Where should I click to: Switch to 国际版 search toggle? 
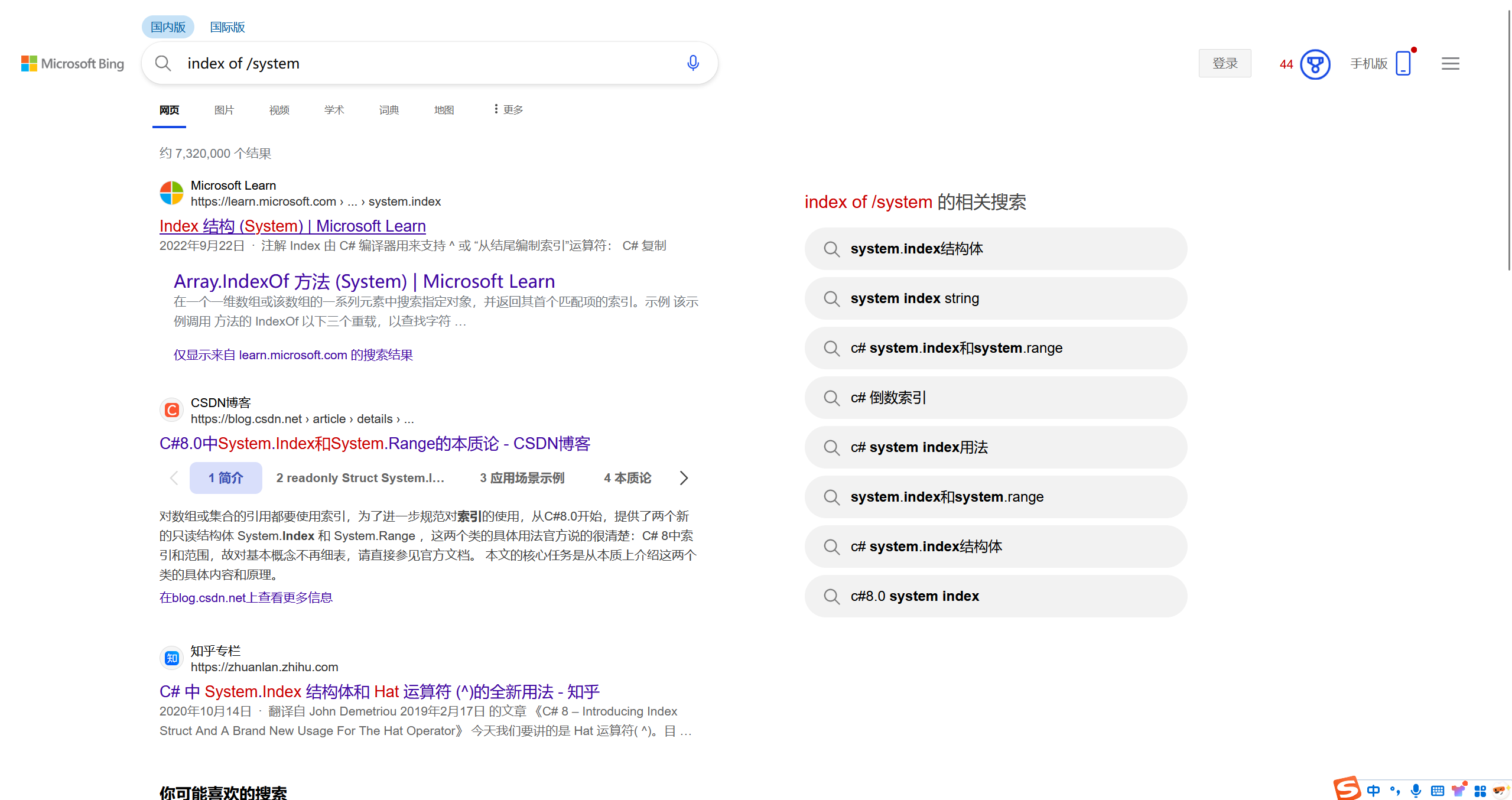click(x=227, y=27)
